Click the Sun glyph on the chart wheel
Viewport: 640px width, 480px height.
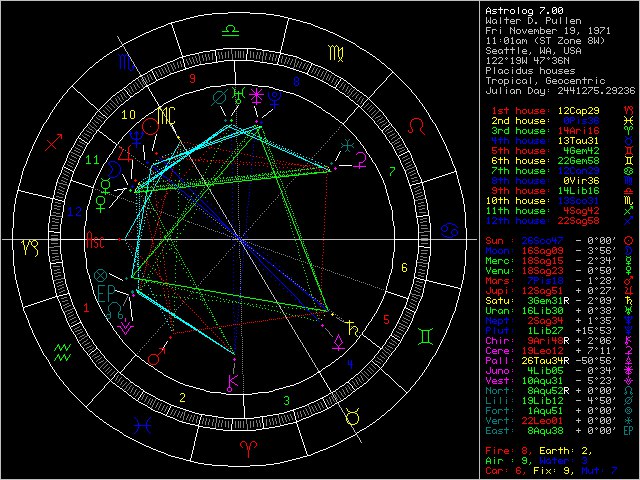pos(151,127)
